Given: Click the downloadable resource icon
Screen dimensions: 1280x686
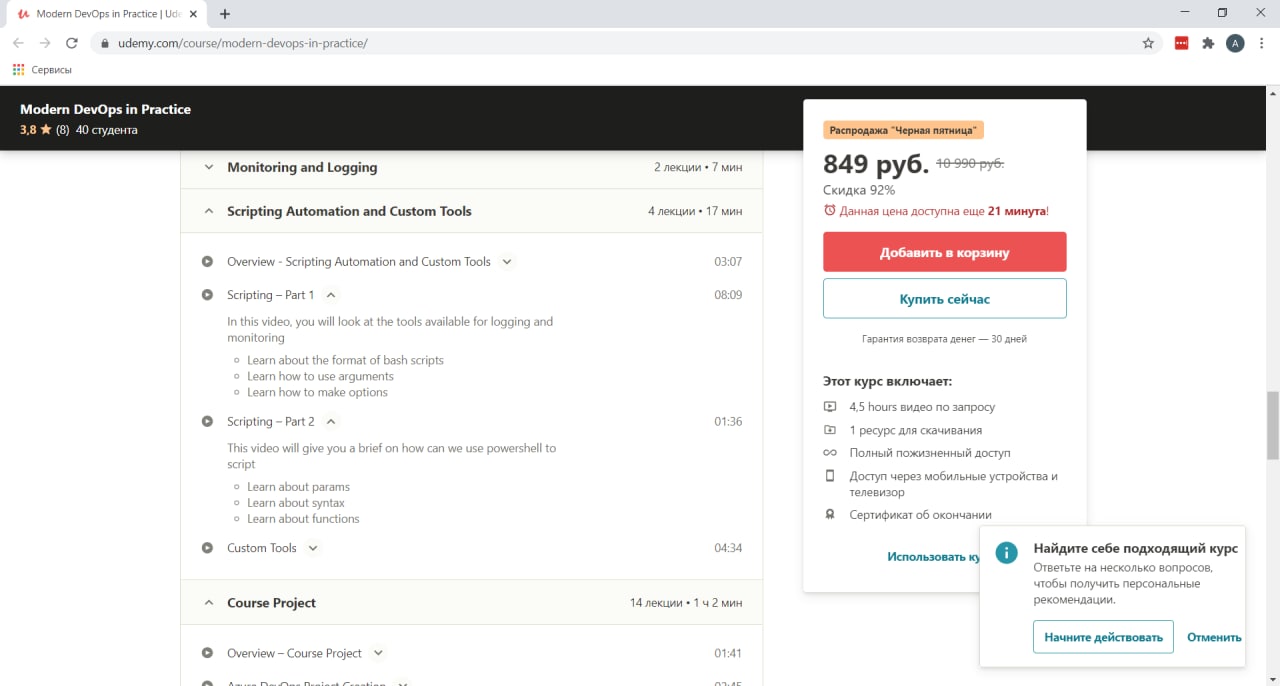Looking at the screenshot, I should tap(829, 430).
